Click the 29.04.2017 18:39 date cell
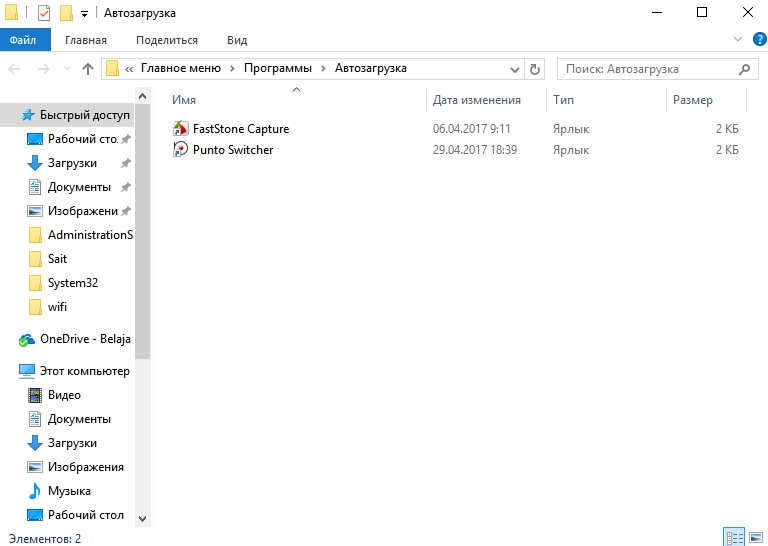 point(475,150)
